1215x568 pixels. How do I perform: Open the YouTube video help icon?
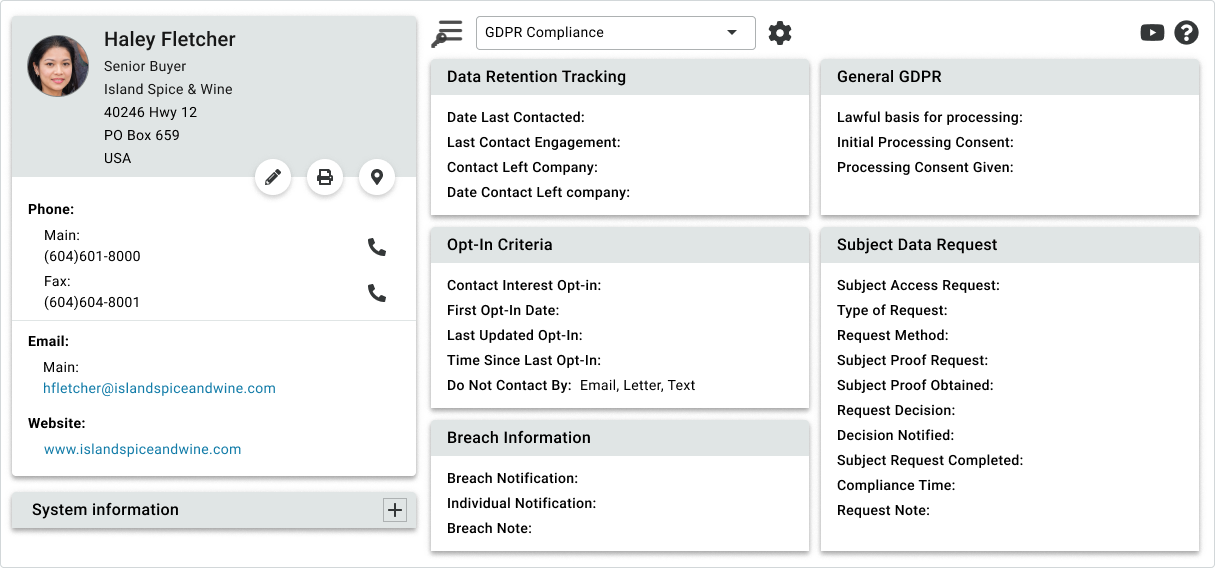(x=1152, y=33)
